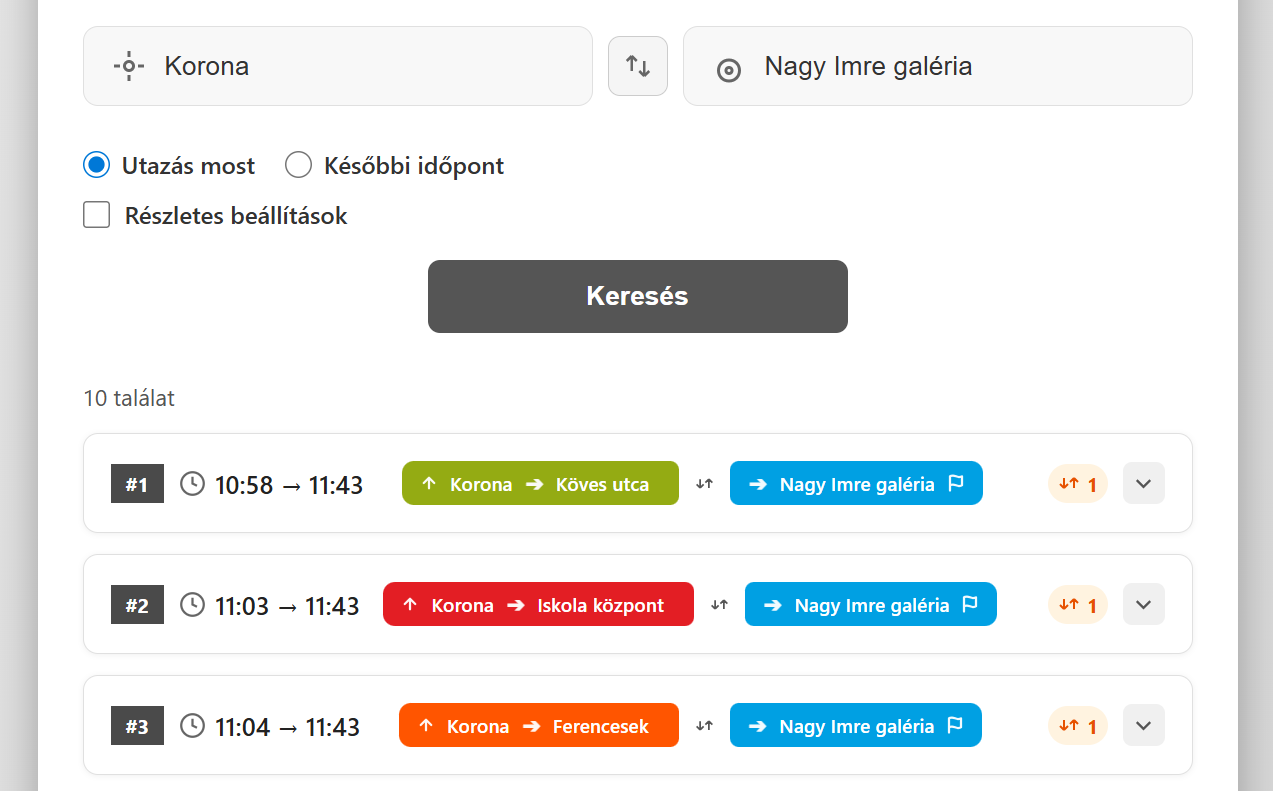Select the Későbbi időpont radio option
1273x800 pixels.
pyautogui.click(x=298, y=164)
